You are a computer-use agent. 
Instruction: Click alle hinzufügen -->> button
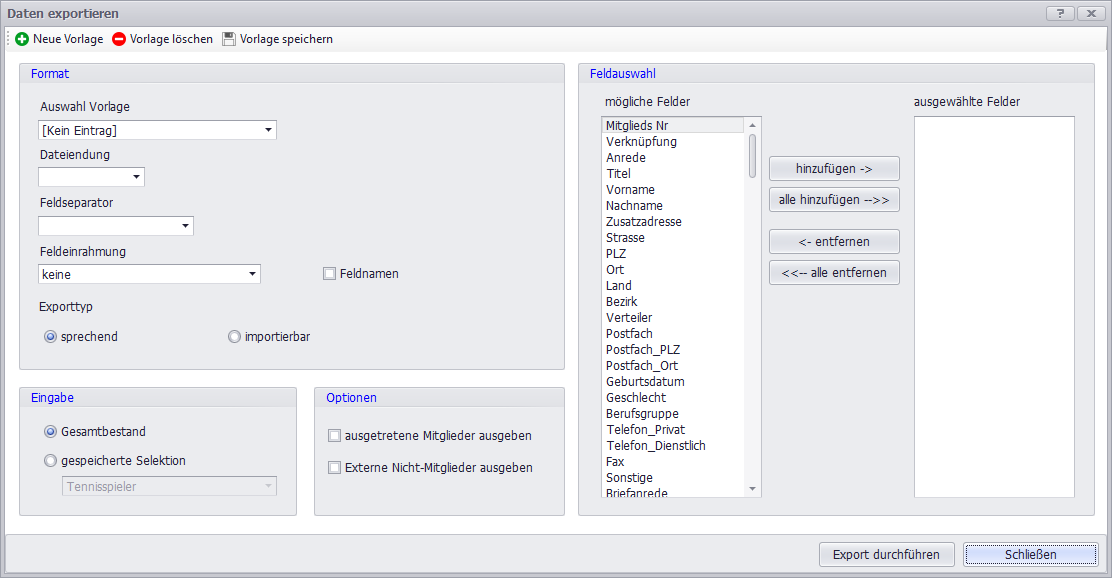click(x=834, y=200)
